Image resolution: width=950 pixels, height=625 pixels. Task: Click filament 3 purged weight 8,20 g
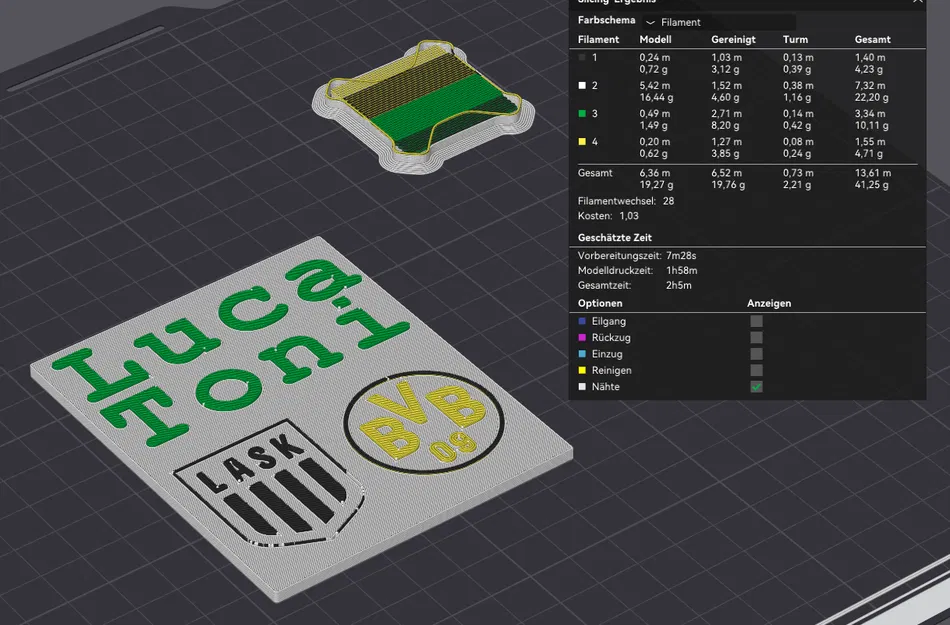tap(725, 125)
